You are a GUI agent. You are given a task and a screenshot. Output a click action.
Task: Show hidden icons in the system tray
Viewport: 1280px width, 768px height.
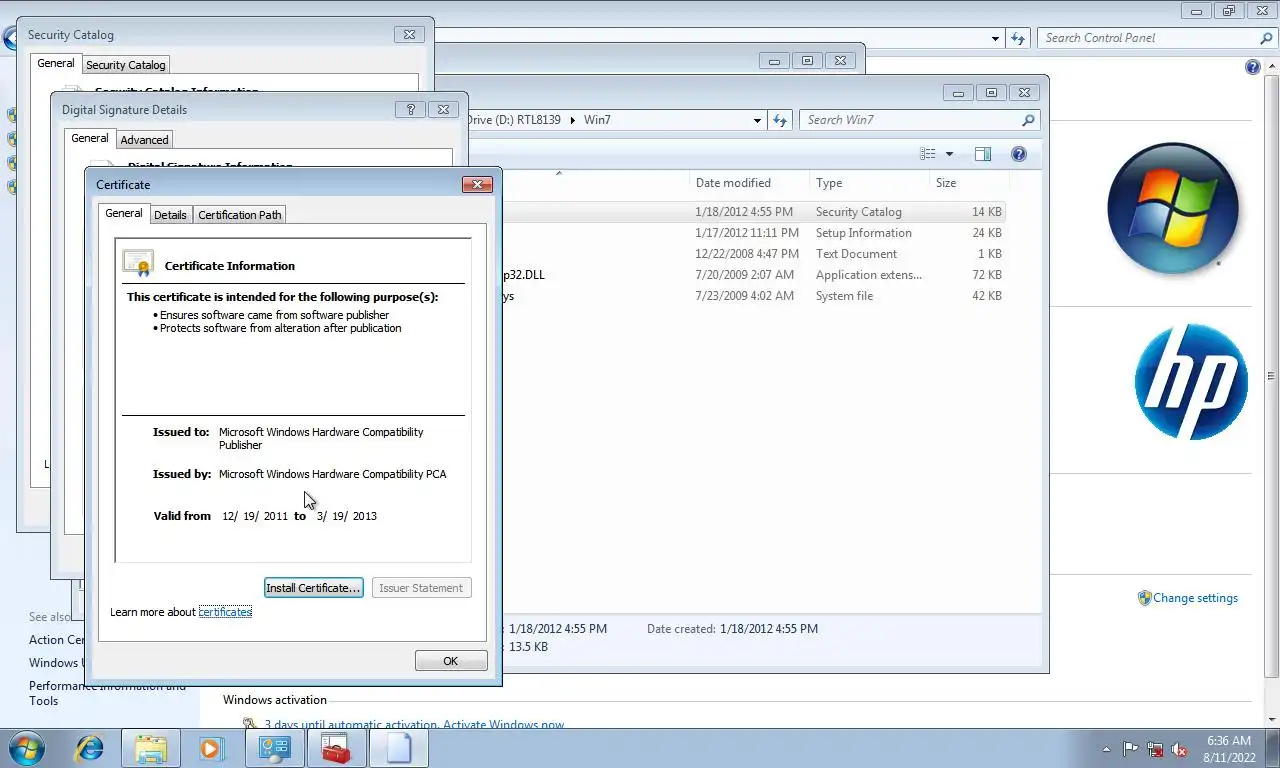1106,749
